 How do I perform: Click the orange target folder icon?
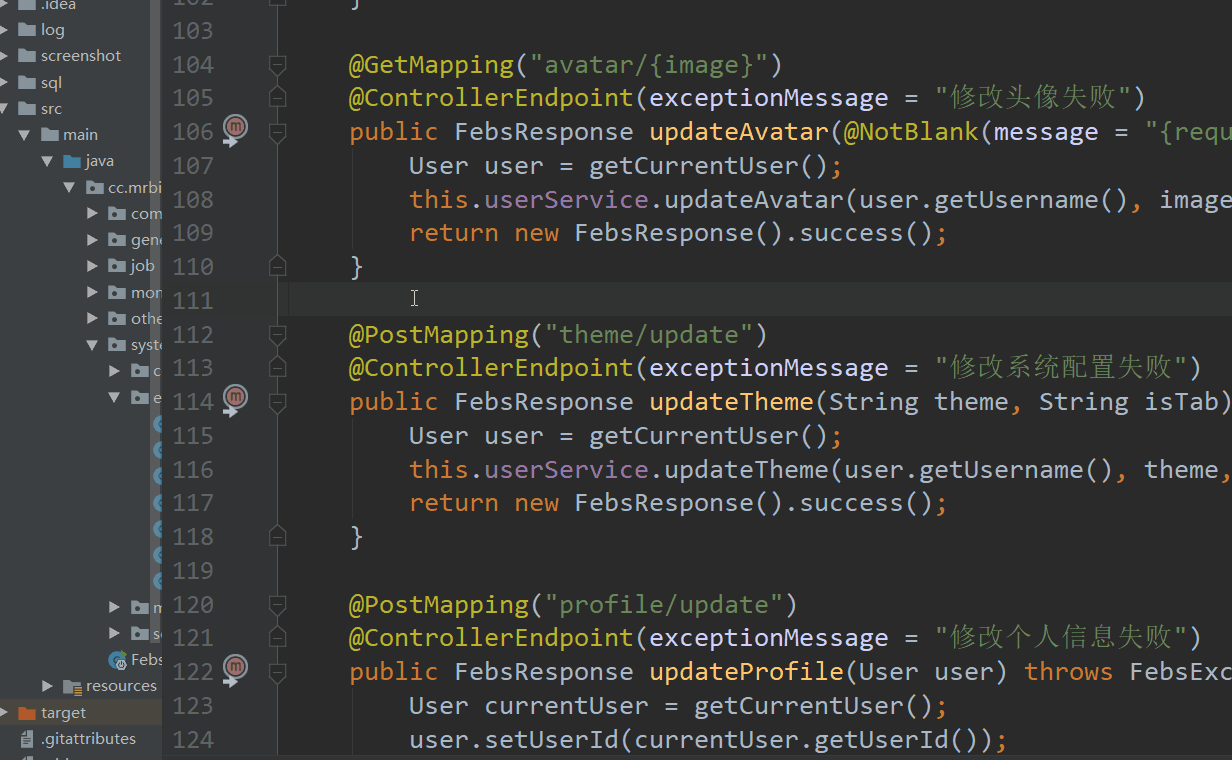point(26,713)
